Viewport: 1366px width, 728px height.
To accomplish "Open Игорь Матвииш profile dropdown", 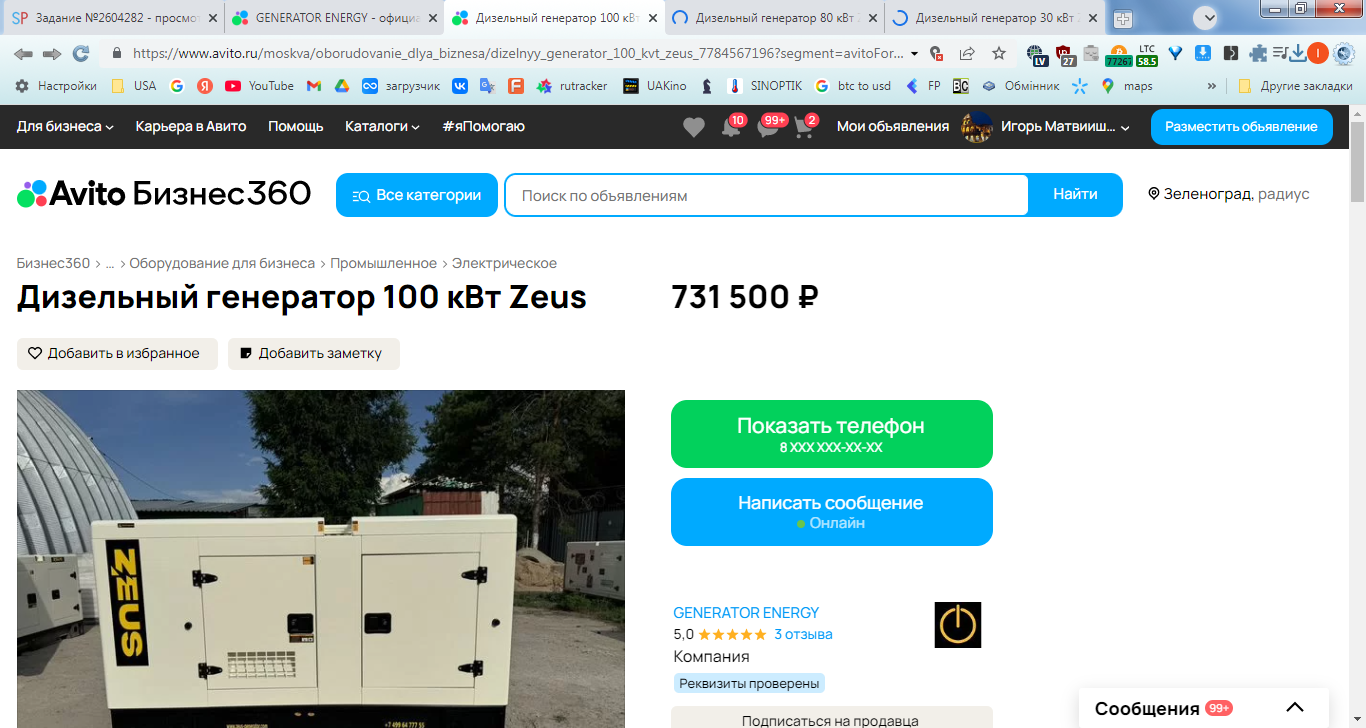I will click(1045, 127).
